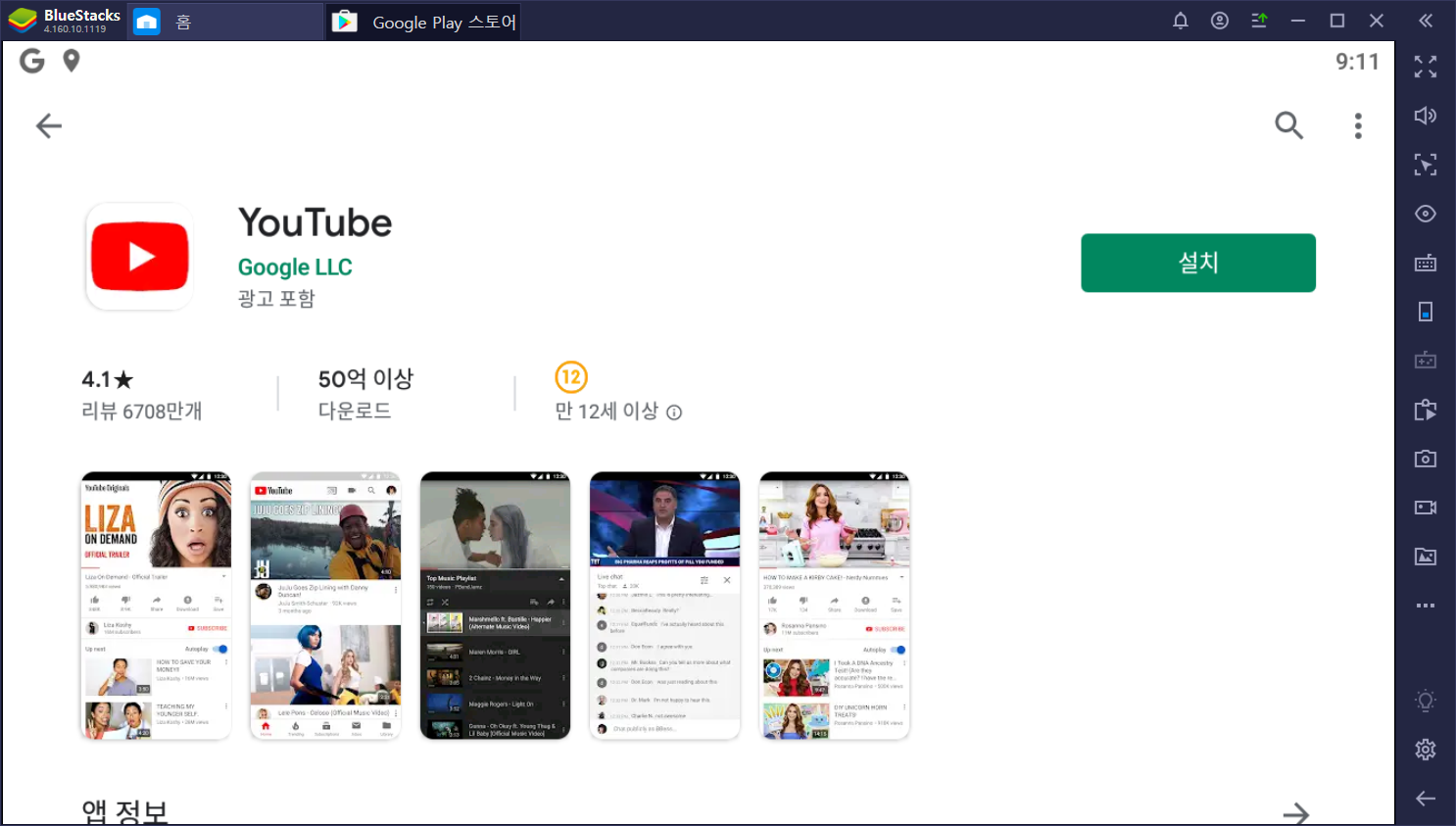The width and height of the screenshot is (1456, 826).
Task: Collapse the BlueStacks side toolbar
Action: [x=1426, y=21]
